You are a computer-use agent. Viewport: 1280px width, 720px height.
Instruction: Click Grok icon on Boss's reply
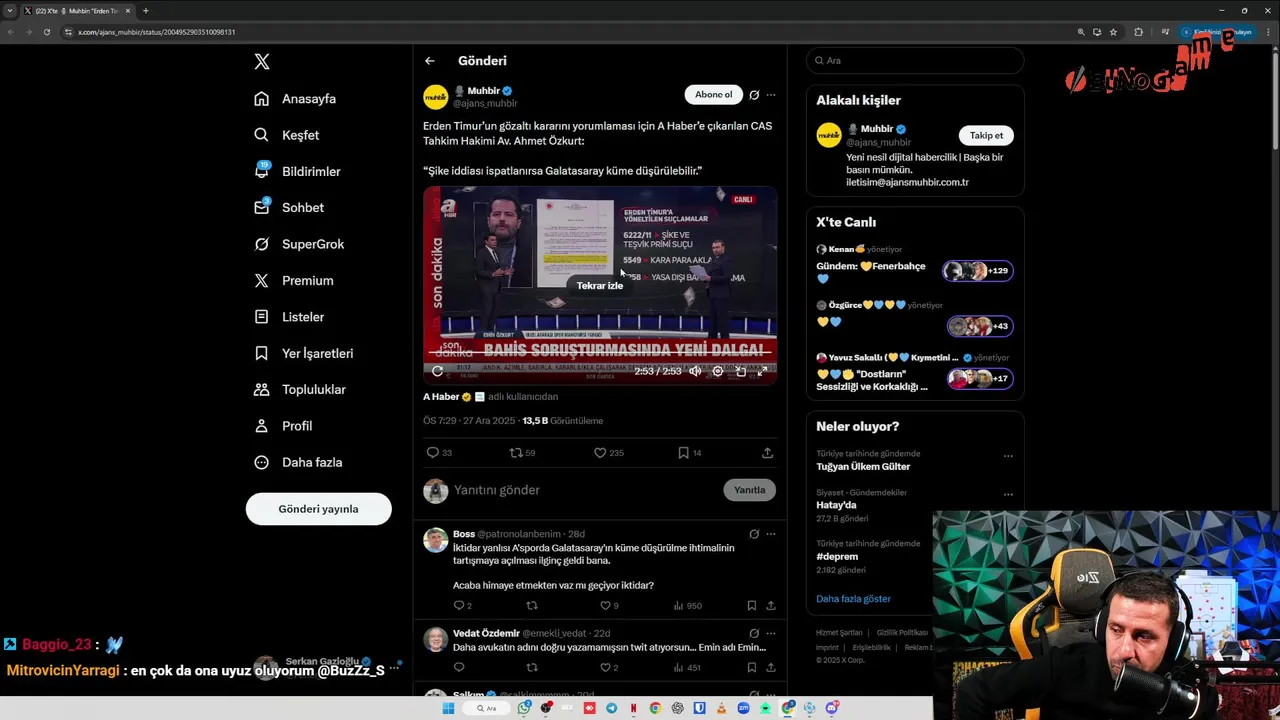click(754, 534)
